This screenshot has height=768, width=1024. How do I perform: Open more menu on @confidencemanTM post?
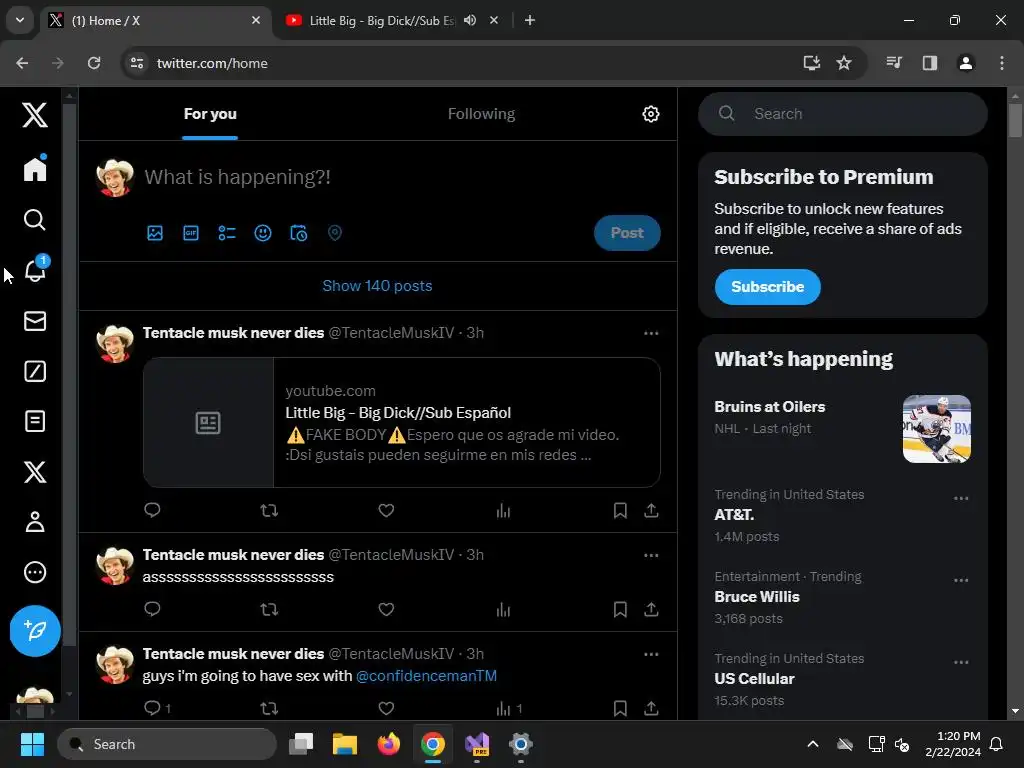point(651,654)
